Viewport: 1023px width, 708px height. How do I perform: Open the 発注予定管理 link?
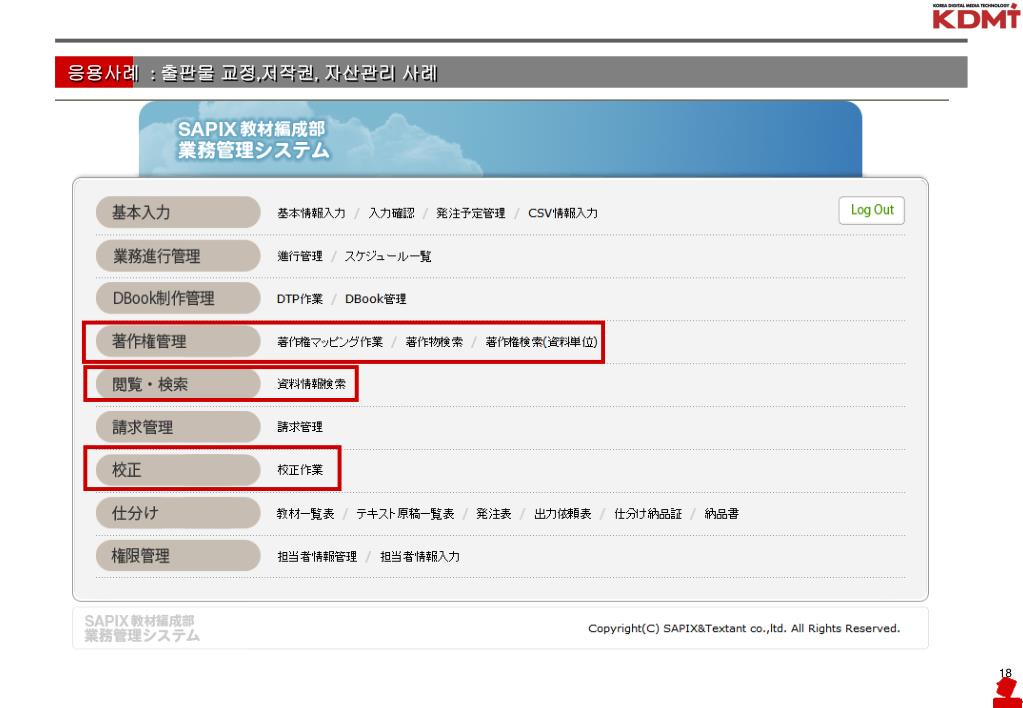click(x=470, y=213)
